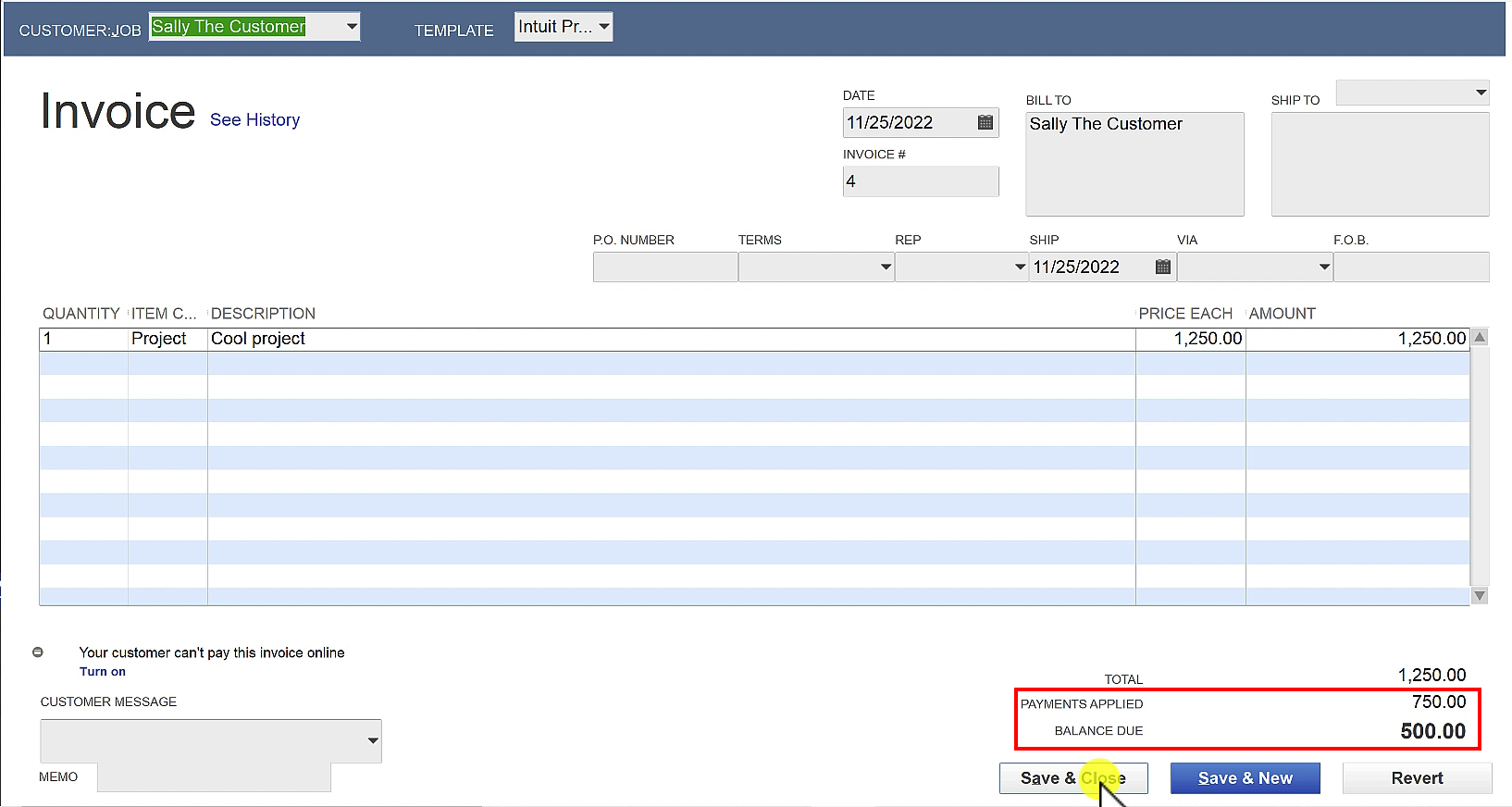Click the Balance Due value 500.00

click(1433, 731)
